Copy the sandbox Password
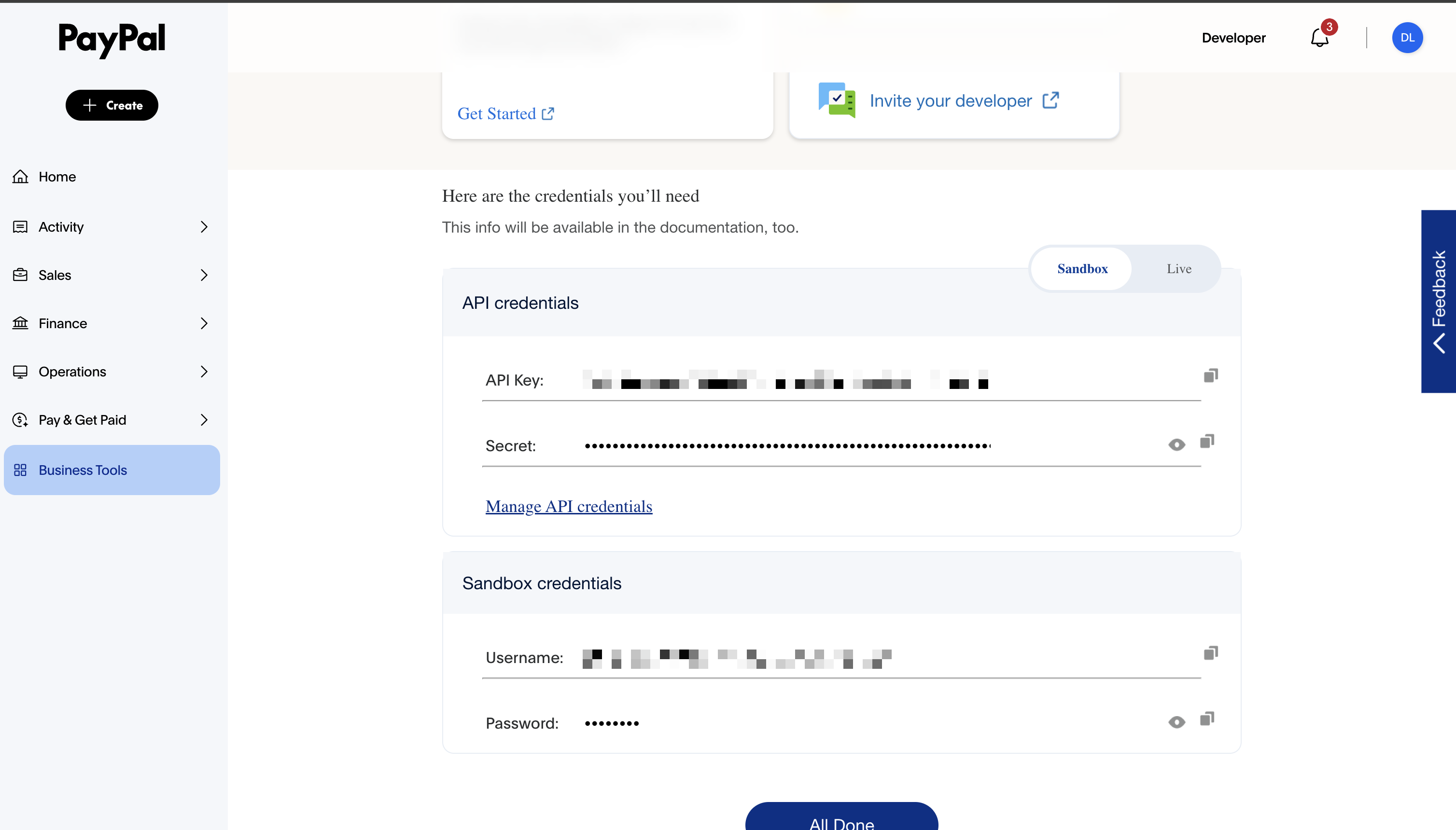Image resolution: width=1456 pixels, height=830 pixels. (1207, 719)
